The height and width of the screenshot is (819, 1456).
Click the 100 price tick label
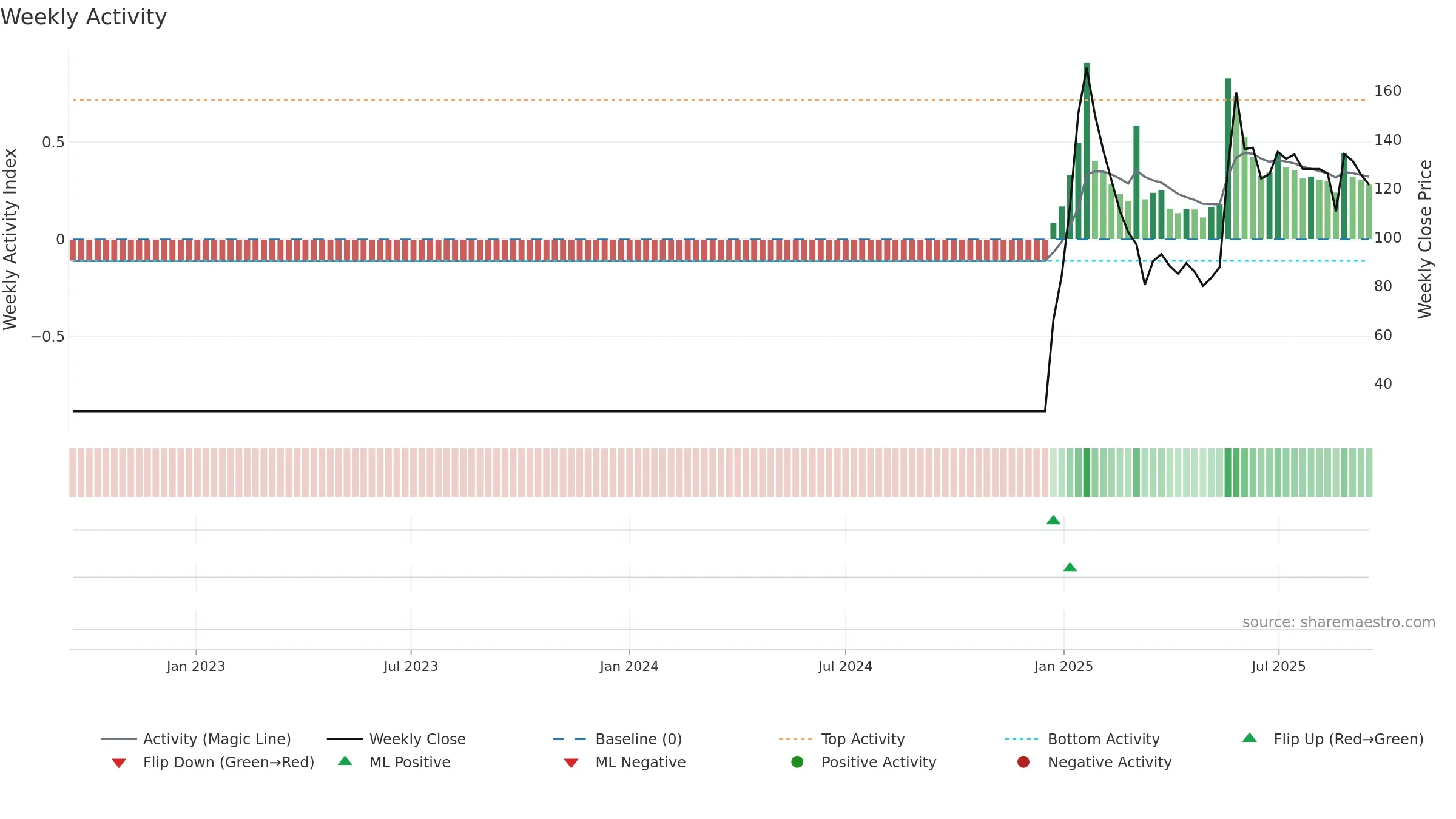coord(1388,238)
